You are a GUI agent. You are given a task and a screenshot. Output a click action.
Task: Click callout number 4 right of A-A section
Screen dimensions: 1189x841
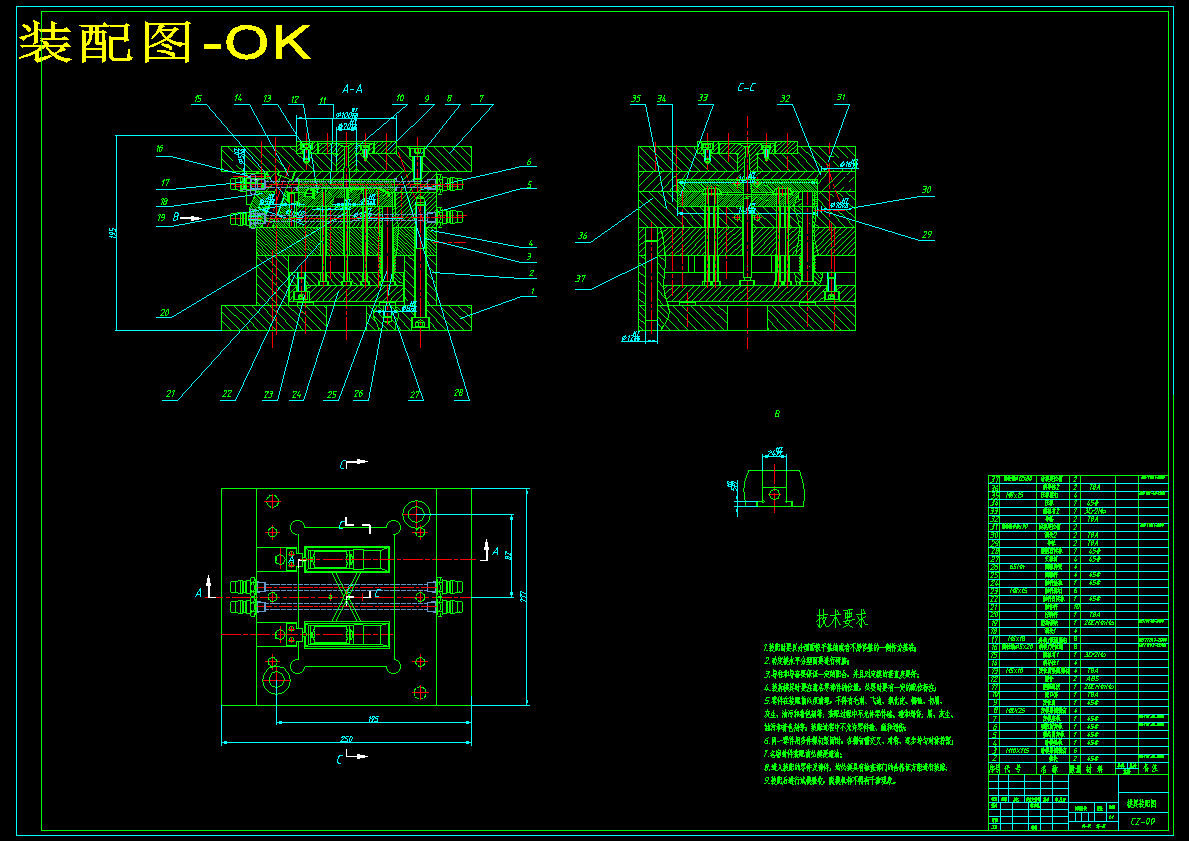[x=532, y=243]
